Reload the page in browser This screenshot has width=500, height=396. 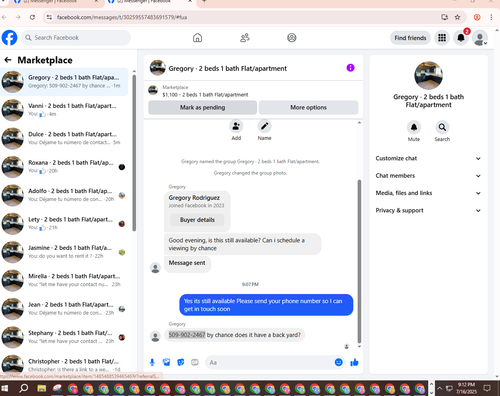[x=32, y=17]
